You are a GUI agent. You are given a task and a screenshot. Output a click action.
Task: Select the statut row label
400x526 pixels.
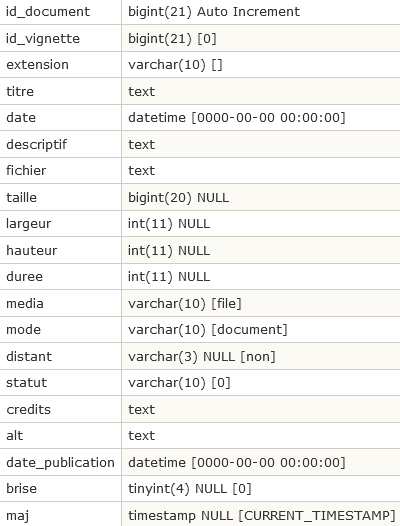(27, 382)
